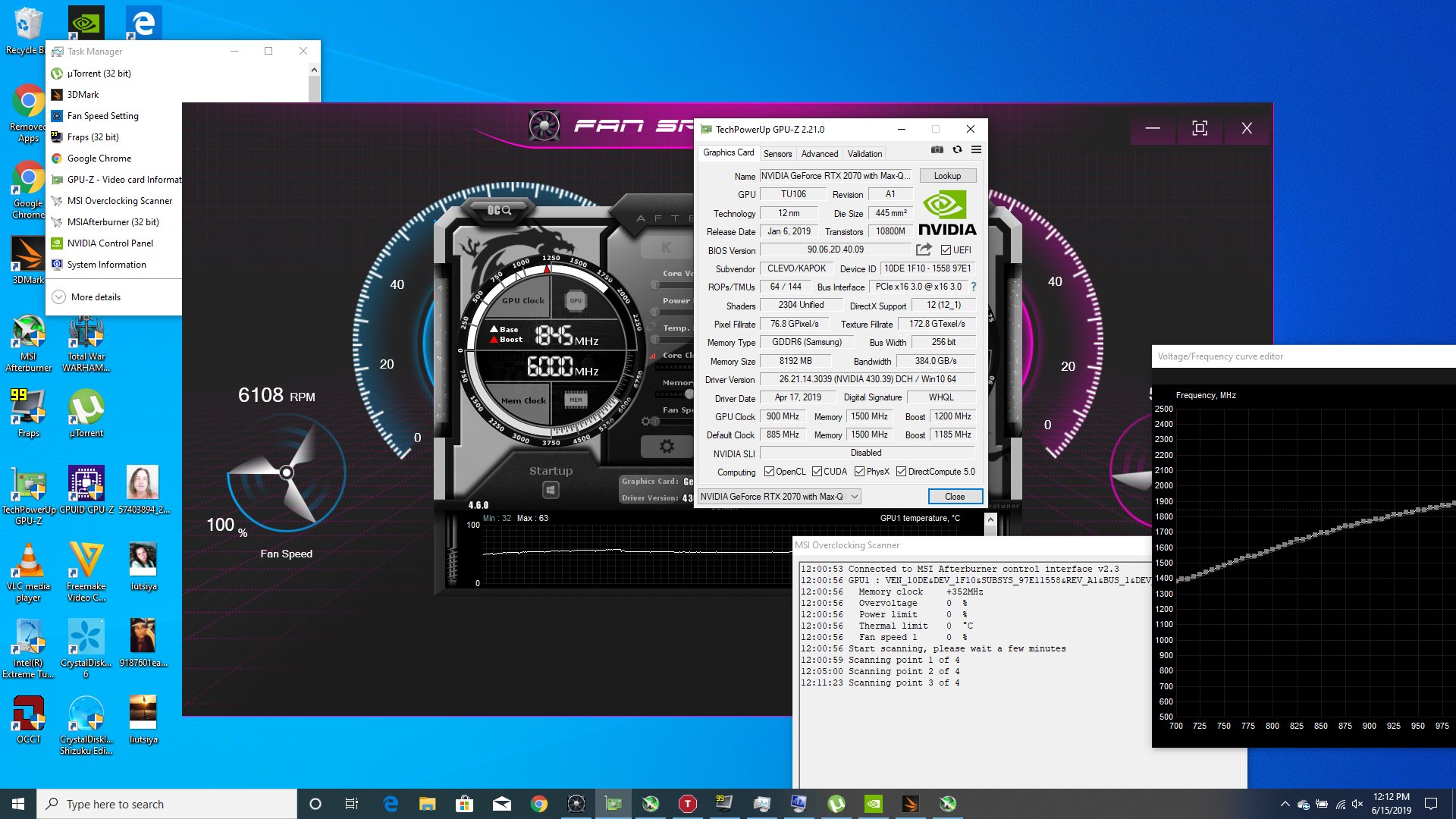The image size is (1456, 819).
Task: Open VLC media player desktop shortcut
Action: pyautogui.click(x=29, y=573)
